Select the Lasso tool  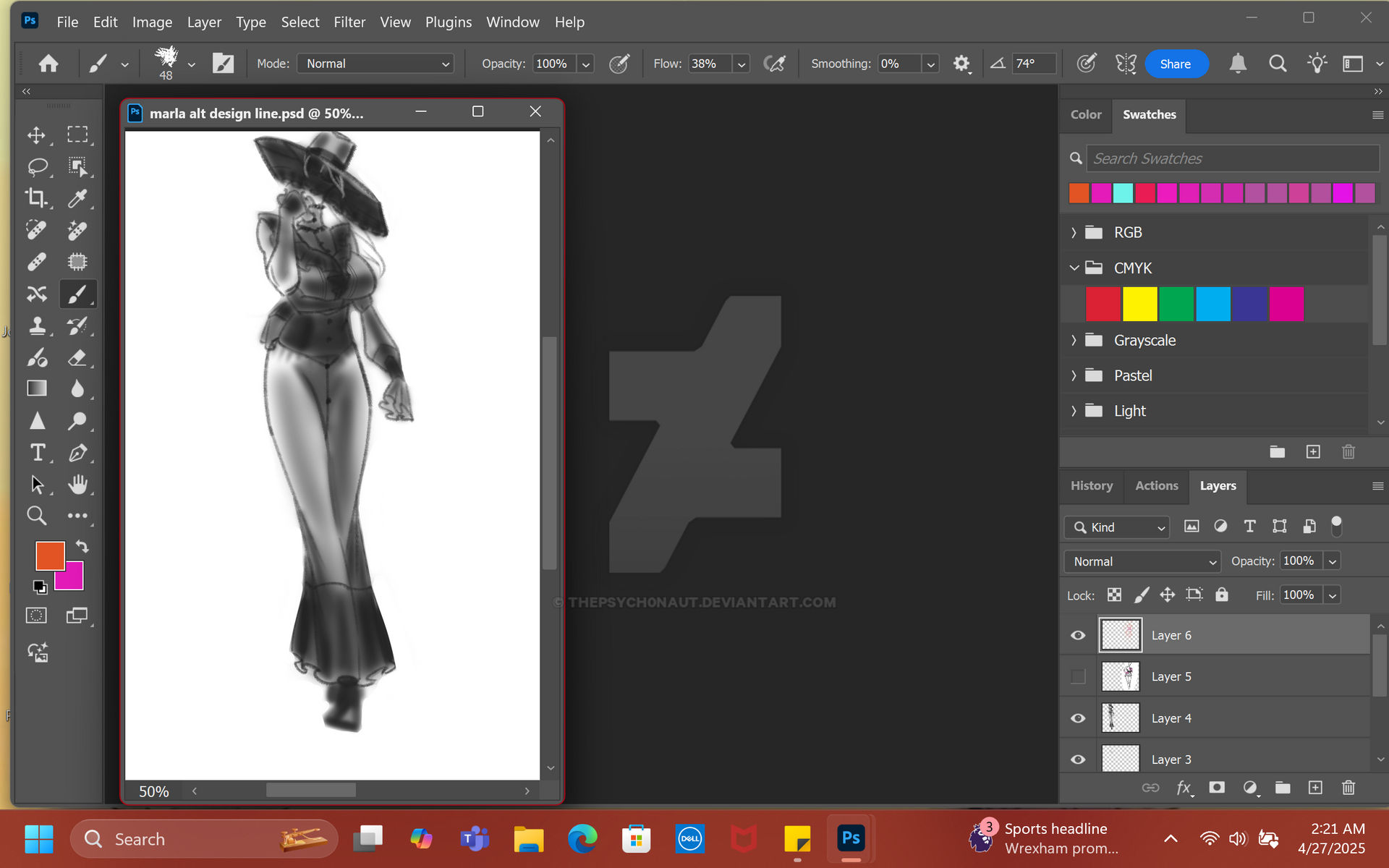[x=37, y=167]
